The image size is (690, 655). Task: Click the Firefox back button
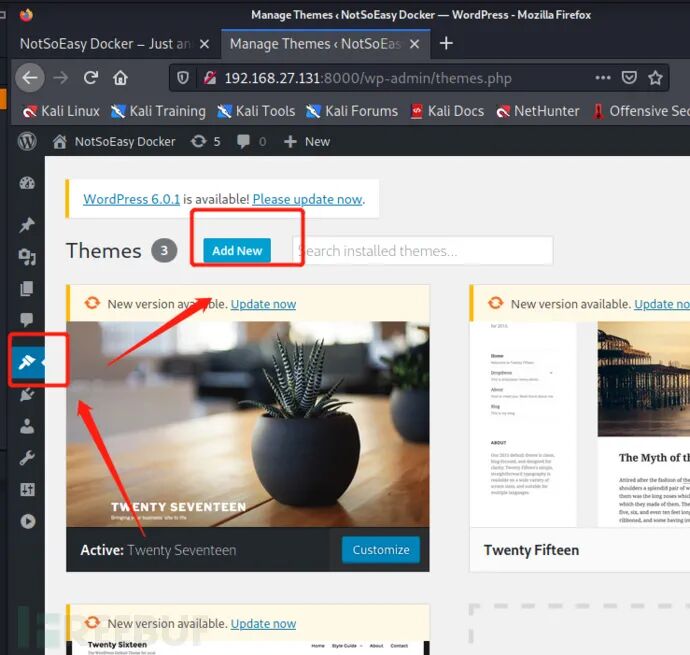pos(30,78)
